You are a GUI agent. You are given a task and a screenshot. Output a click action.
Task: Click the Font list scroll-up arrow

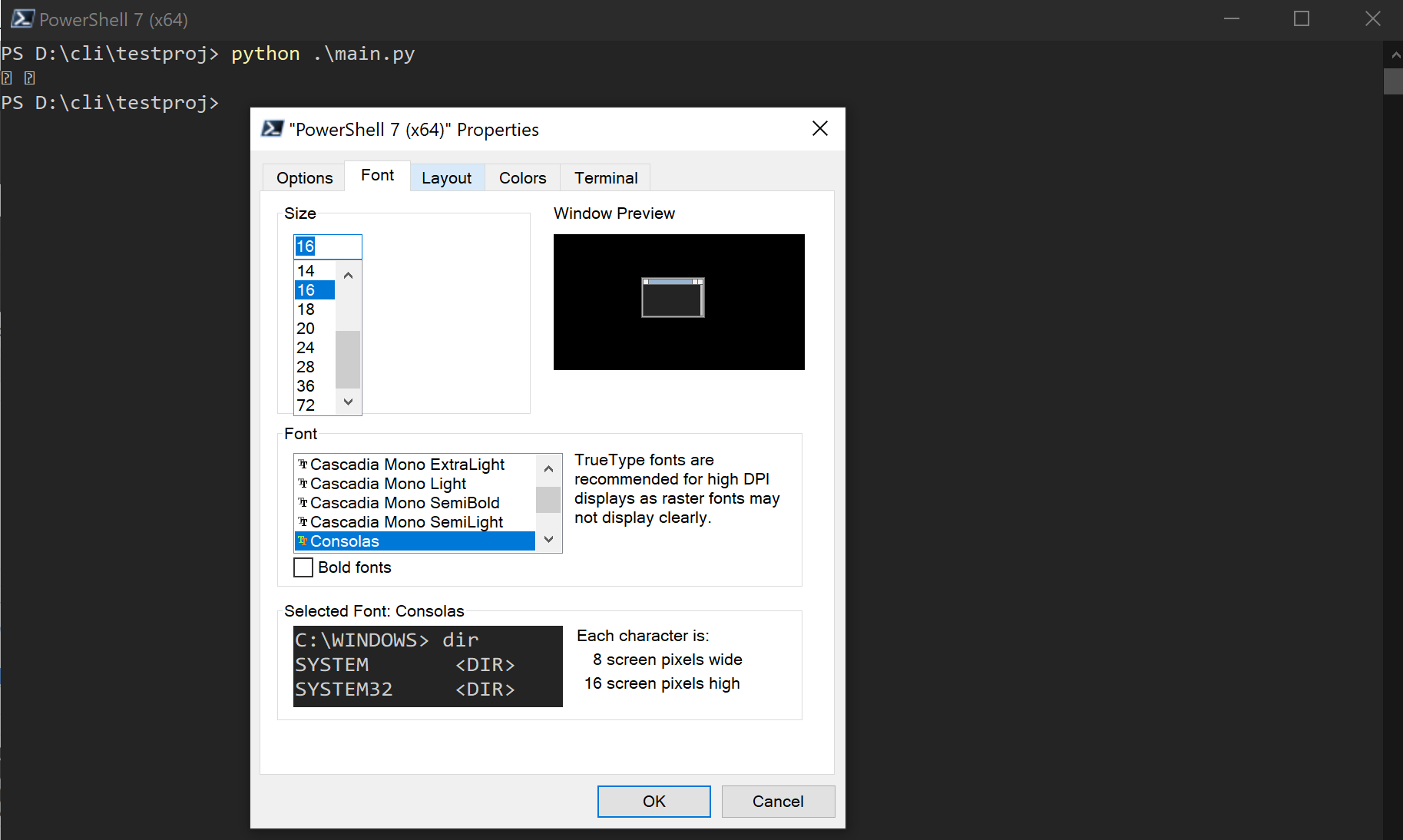[x=548, y=468]
